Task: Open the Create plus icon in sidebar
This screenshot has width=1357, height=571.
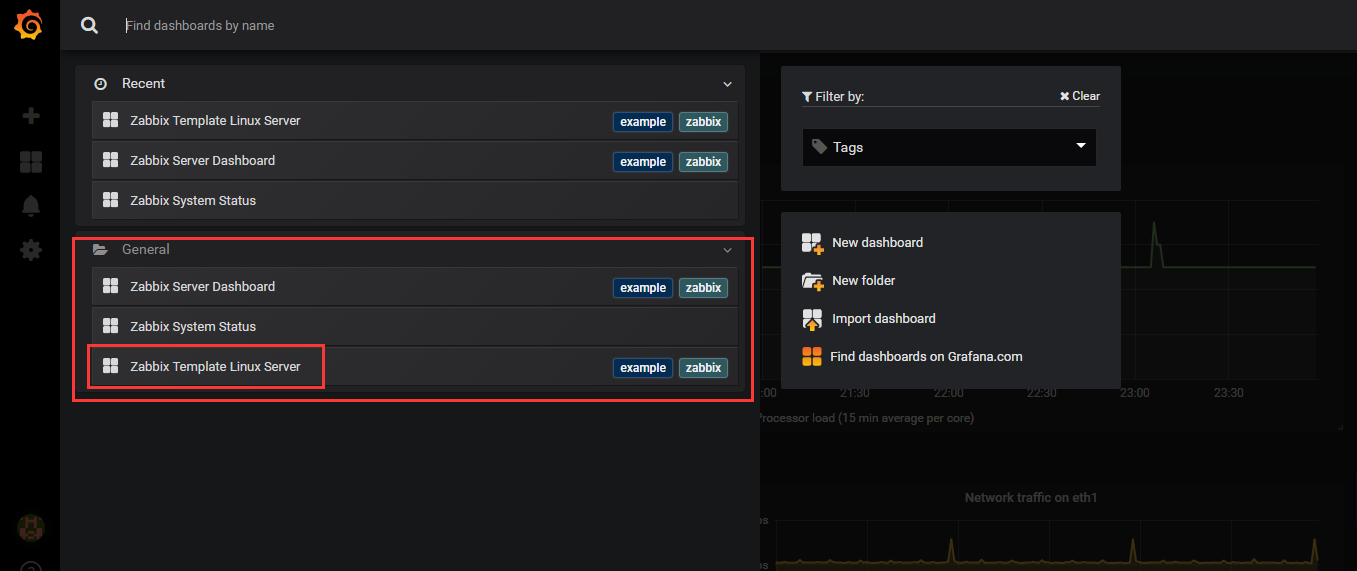Action: click(31, 116)
